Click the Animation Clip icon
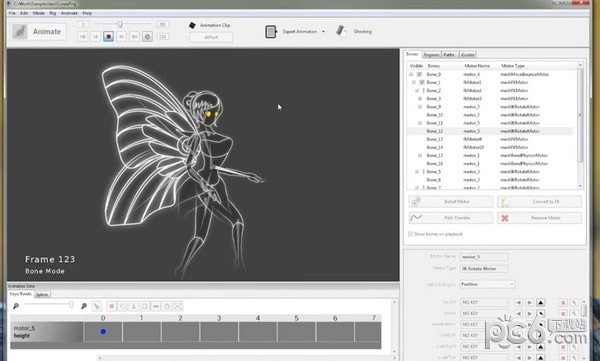 [192, 25]
